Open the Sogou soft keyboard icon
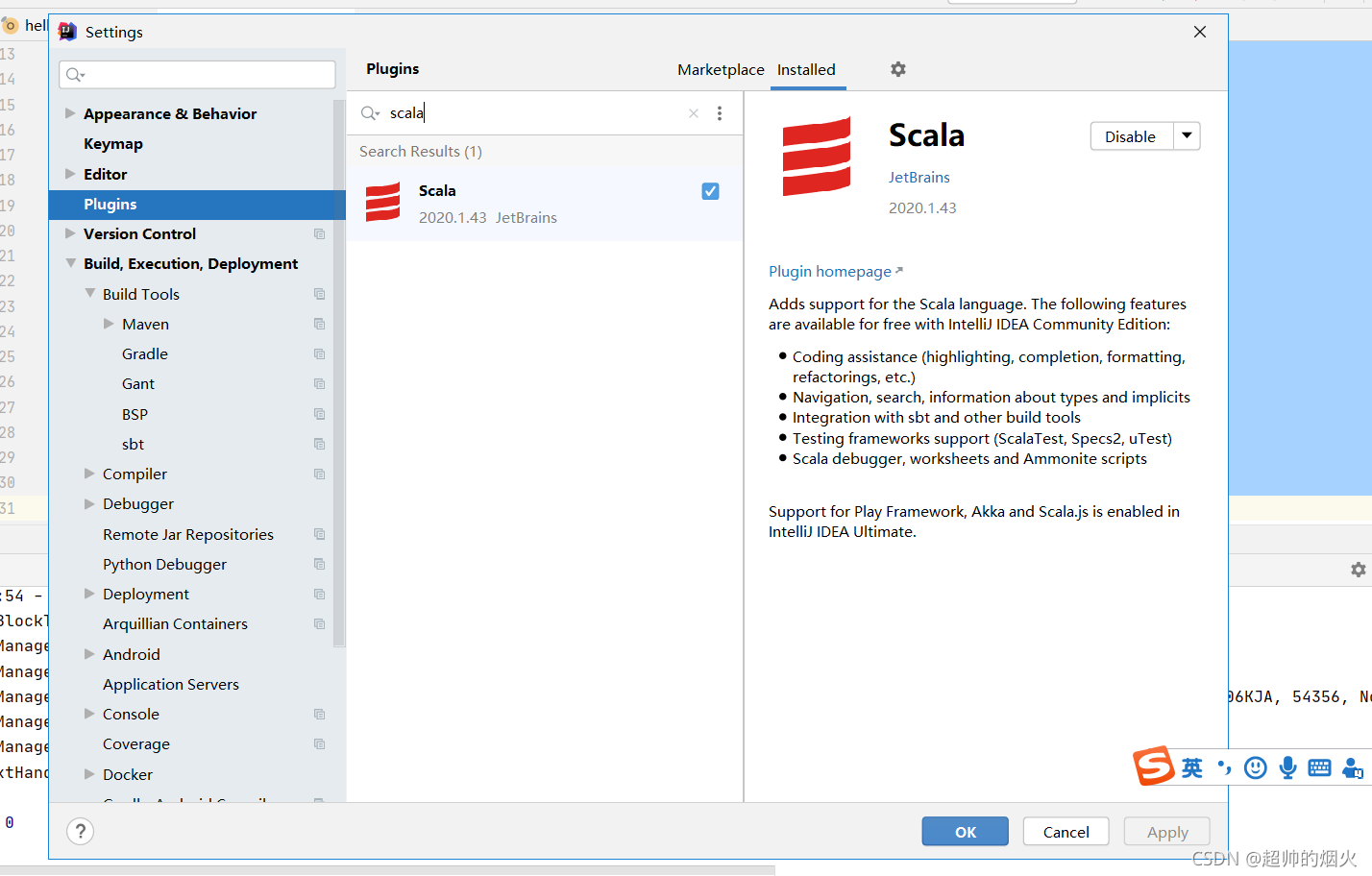This screenshot has width=1372, height=876. tap(1320, 767)
